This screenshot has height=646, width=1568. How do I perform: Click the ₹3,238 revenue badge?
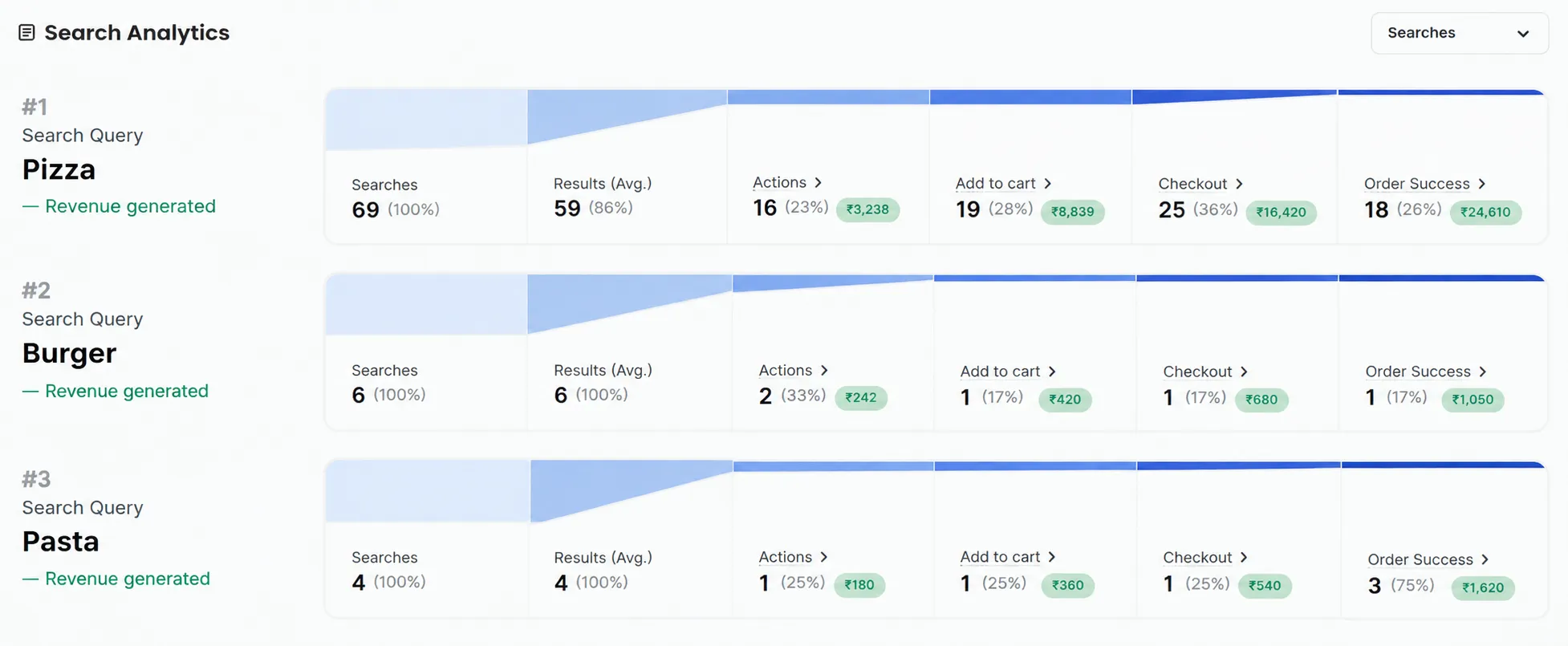[867, 209]
